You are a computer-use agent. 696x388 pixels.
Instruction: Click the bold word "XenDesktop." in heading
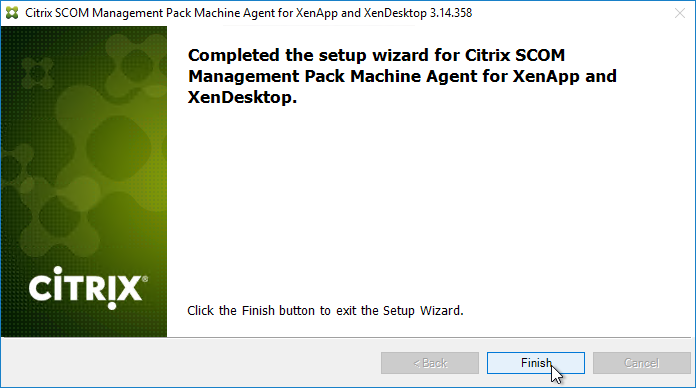pyautogui.click(x=242, y=97)
